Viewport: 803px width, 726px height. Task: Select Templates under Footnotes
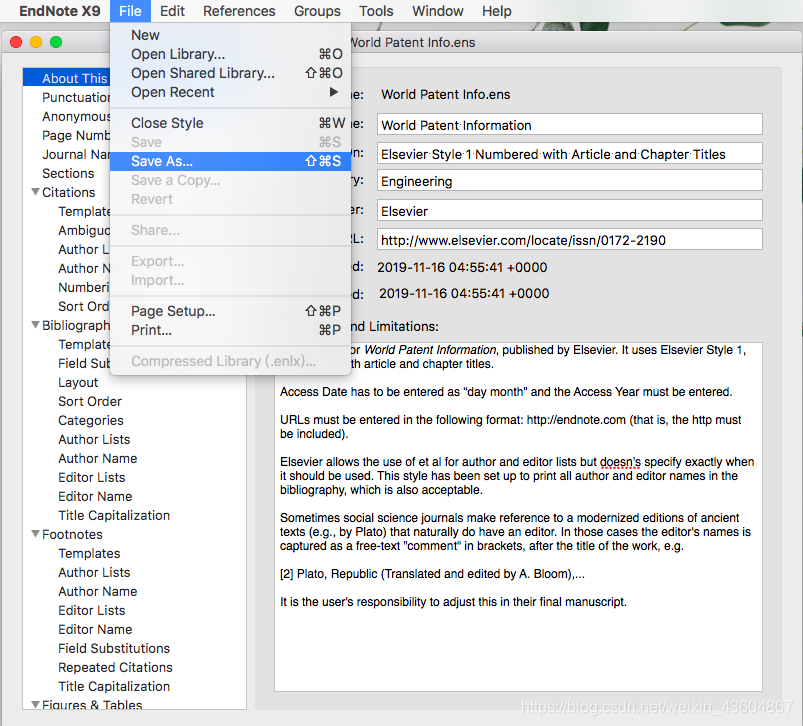click(89, 553)
